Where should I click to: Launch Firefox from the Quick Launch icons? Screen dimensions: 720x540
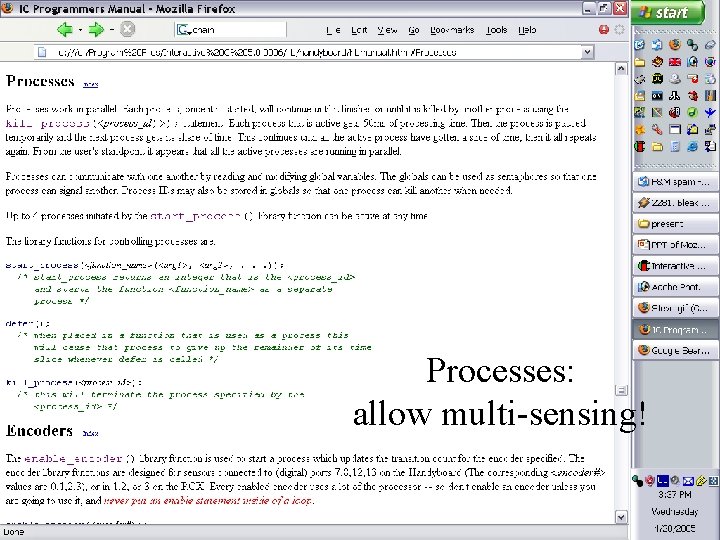pos(675,45)
